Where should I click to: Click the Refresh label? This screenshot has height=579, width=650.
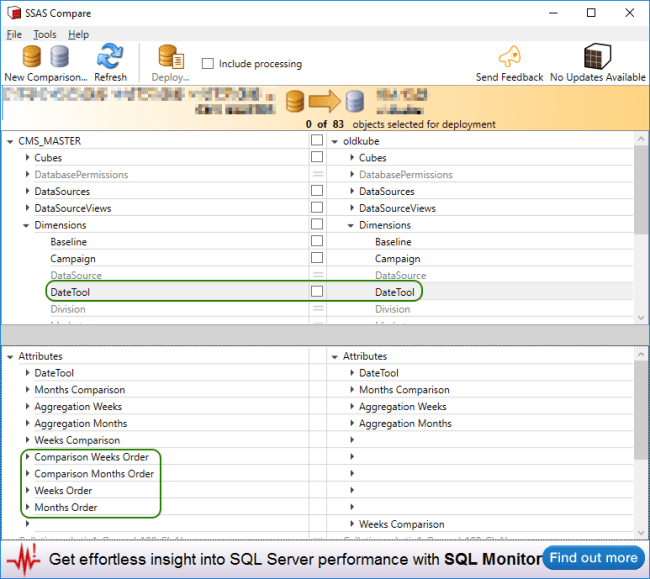[110, 78]
